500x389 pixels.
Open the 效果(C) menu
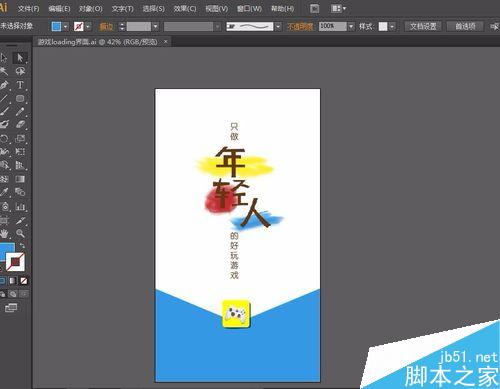pyautogui.click(x=185, y=9)
